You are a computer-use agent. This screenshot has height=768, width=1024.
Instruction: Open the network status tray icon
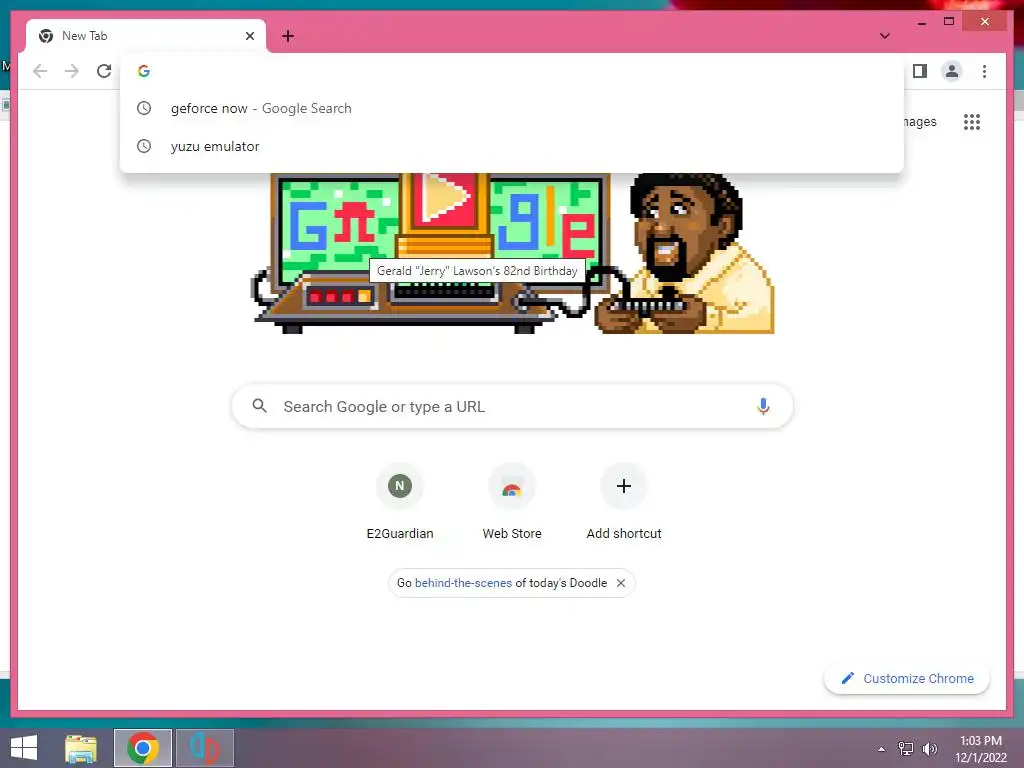[x=906, y=749]
